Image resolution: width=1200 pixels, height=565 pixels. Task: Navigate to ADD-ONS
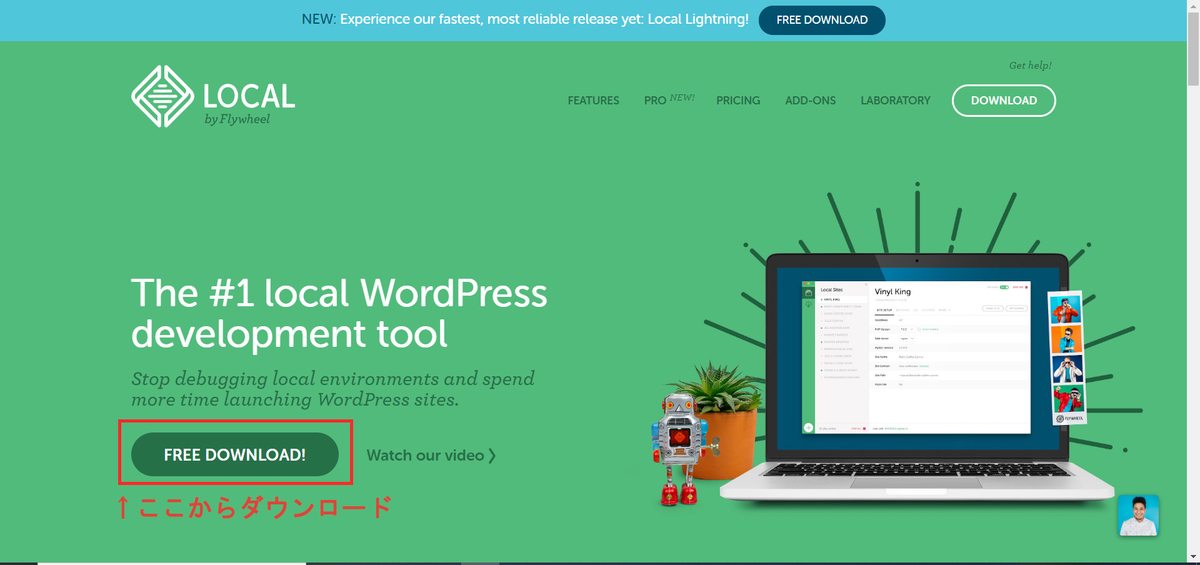tap(810, 100)
